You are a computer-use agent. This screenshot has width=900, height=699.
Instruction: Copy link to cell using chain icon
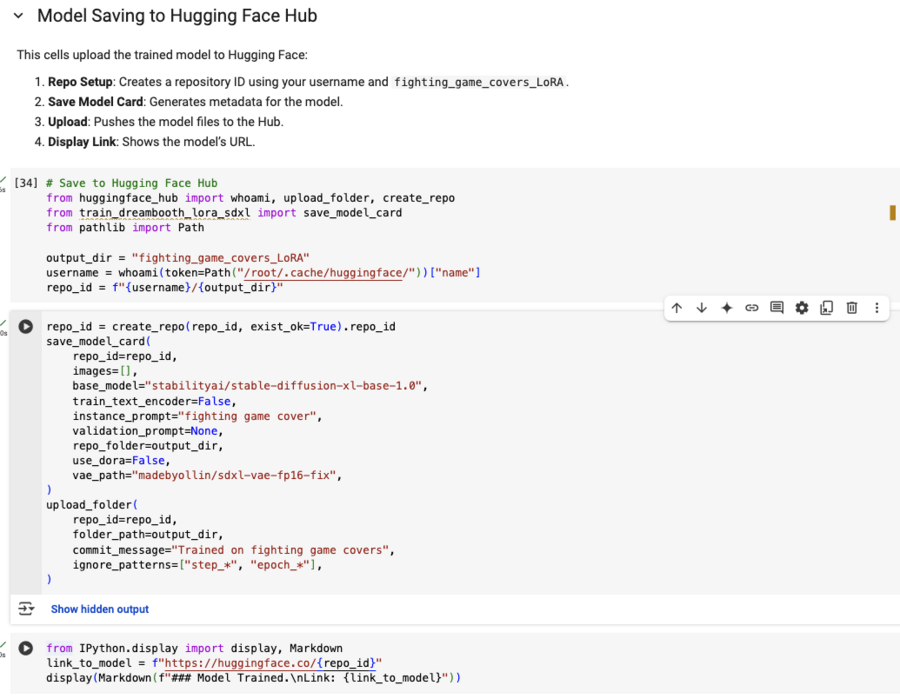(x=752, y=308)
